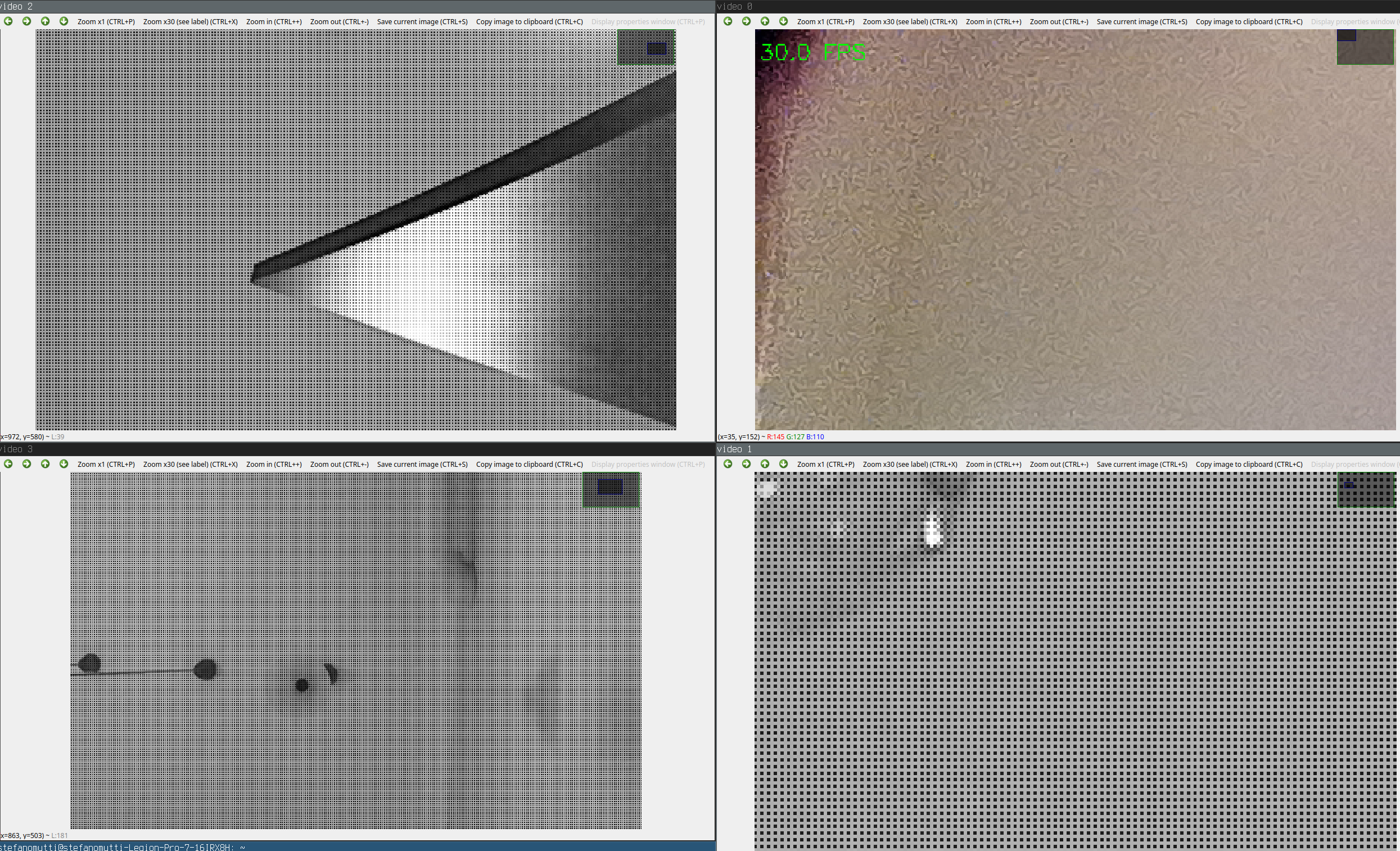The image size is (1400, 851).
Task: Copy image to clipboard in video 3
Action: 529,465
